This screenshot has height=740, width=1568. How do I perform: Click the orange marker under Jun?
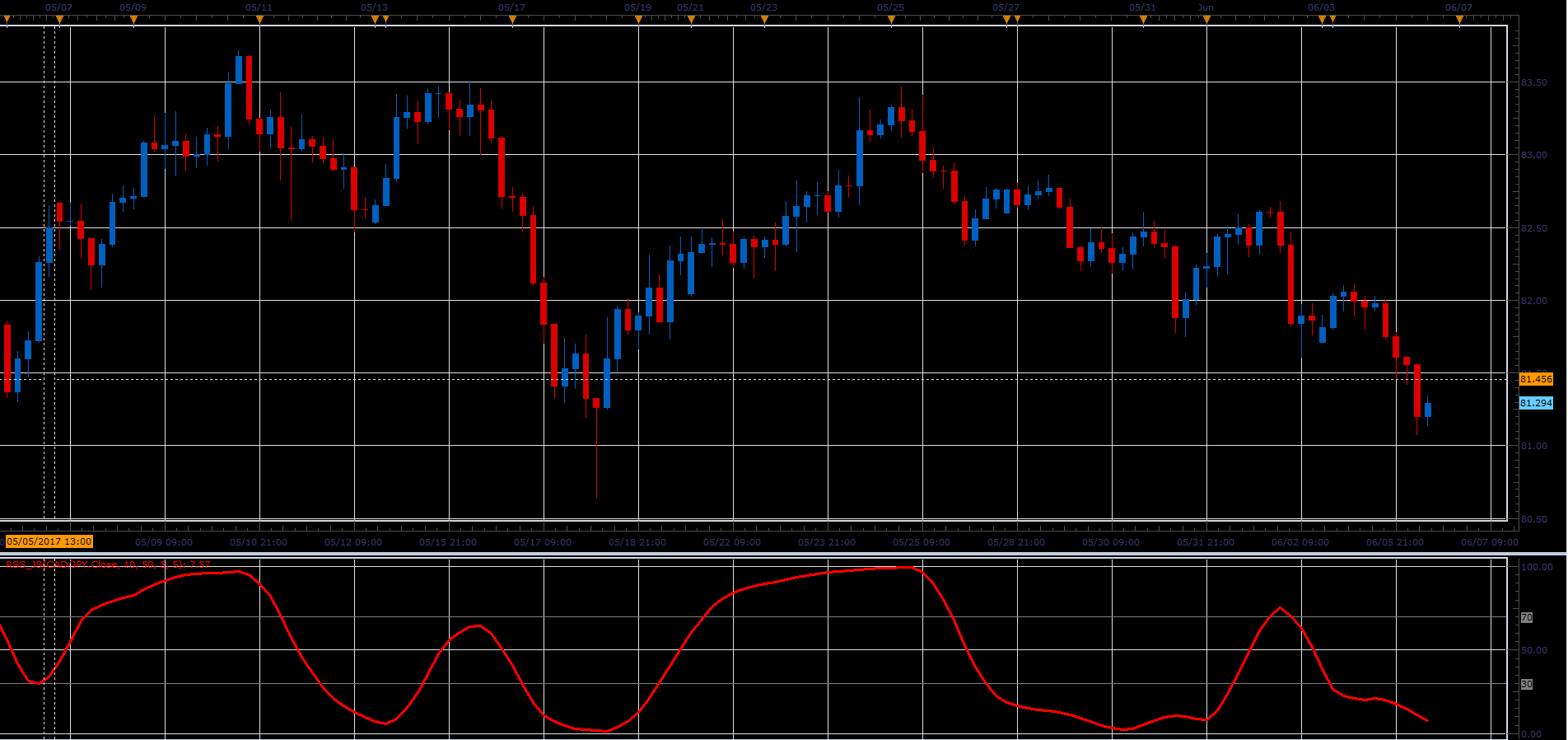[1206, 20]
